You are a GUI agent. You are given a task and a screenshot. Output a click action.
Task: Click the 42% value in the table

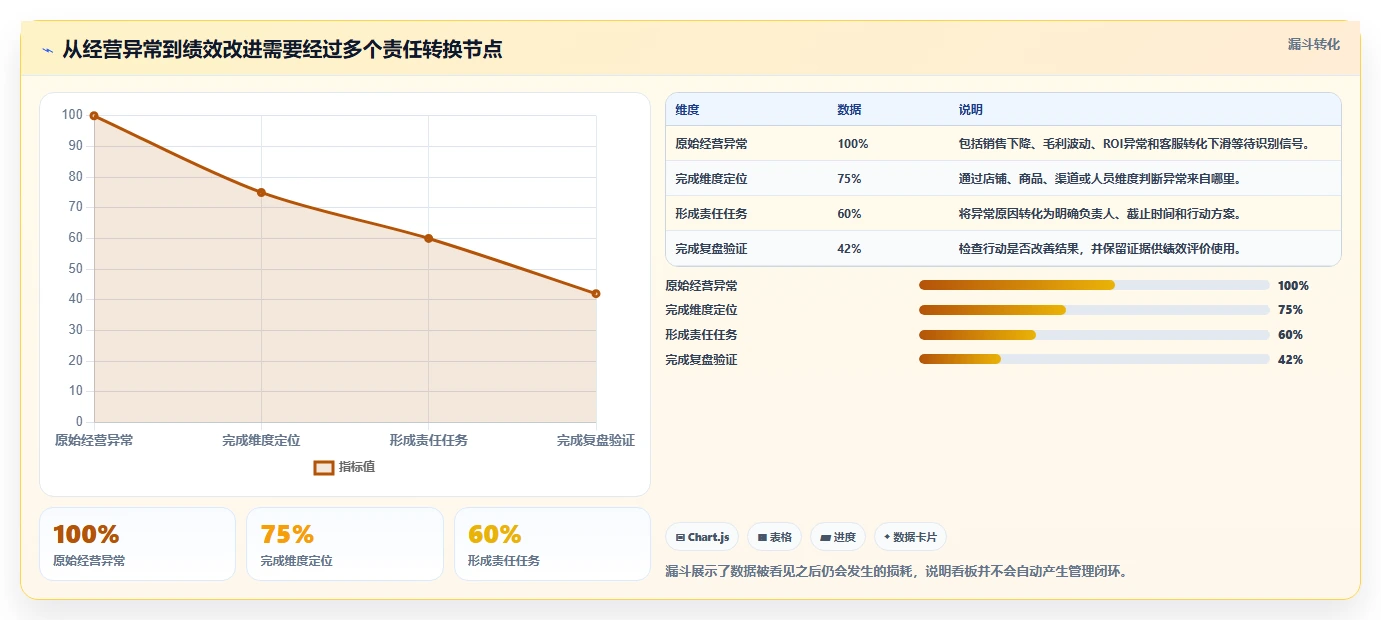(x=849, y=248)
